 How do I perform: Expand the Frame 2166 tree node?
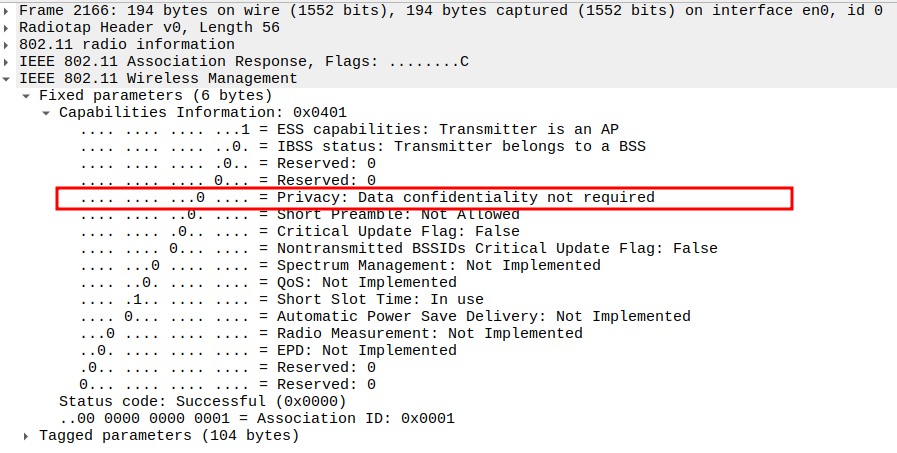[x=9, y=11]
